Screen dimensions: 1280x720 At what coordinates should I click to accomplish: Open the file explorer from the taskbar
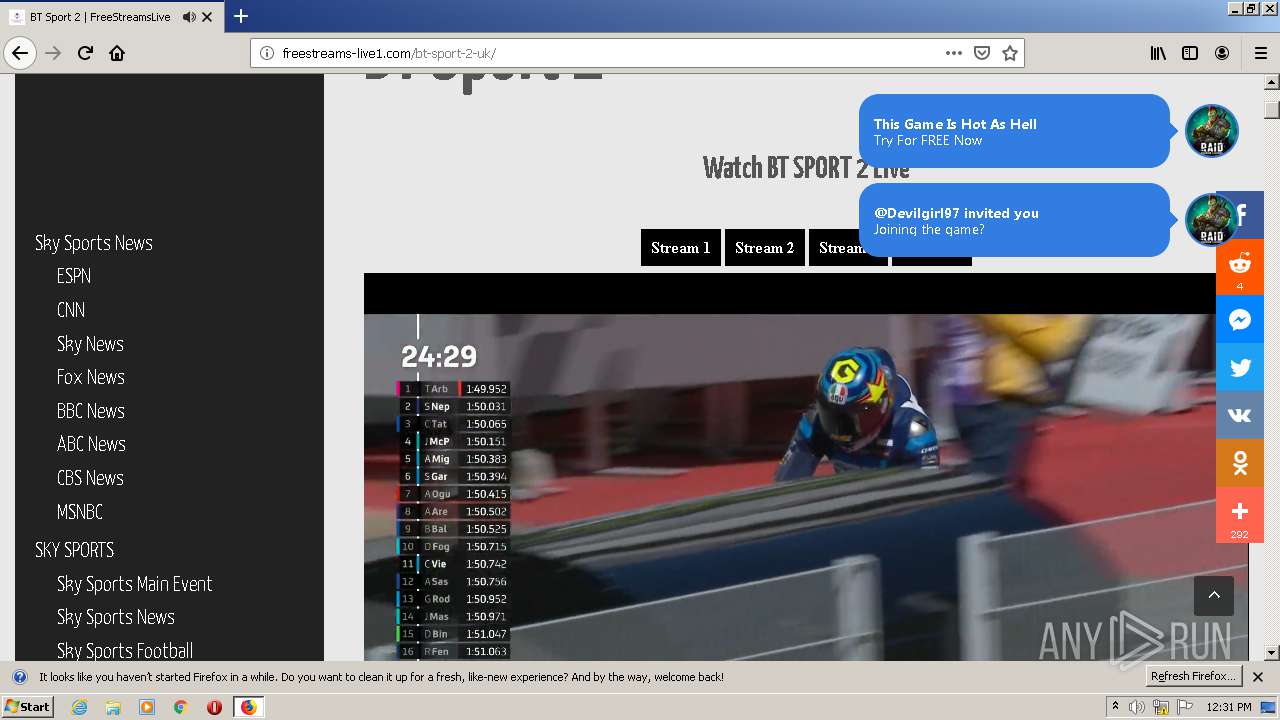[x=113, y=707]
